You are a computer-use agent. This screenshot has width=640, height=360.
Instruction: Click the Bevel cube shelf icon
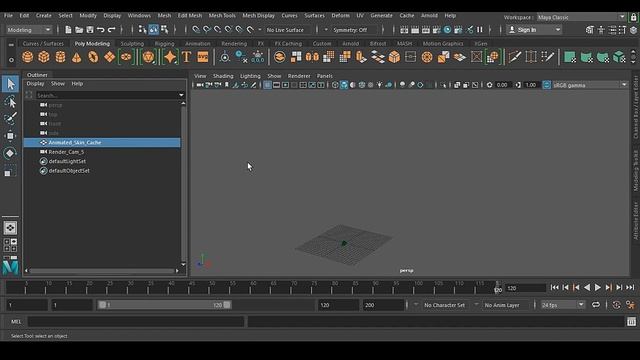pyautogui.click(x=394, y=57)
